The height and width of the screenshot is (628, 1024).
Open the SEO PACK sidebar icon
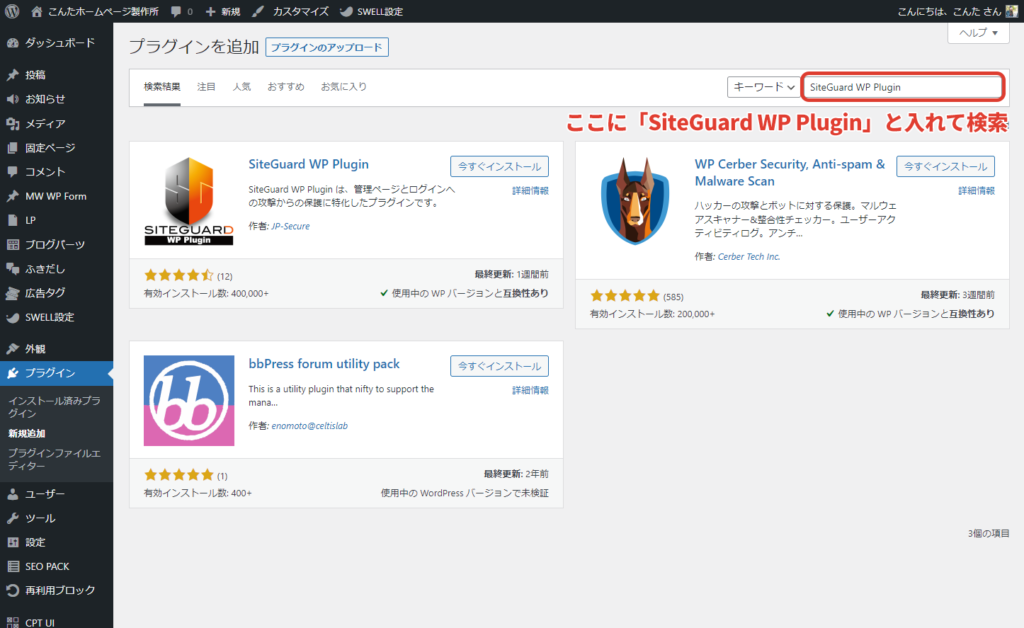tap(12, 567)
